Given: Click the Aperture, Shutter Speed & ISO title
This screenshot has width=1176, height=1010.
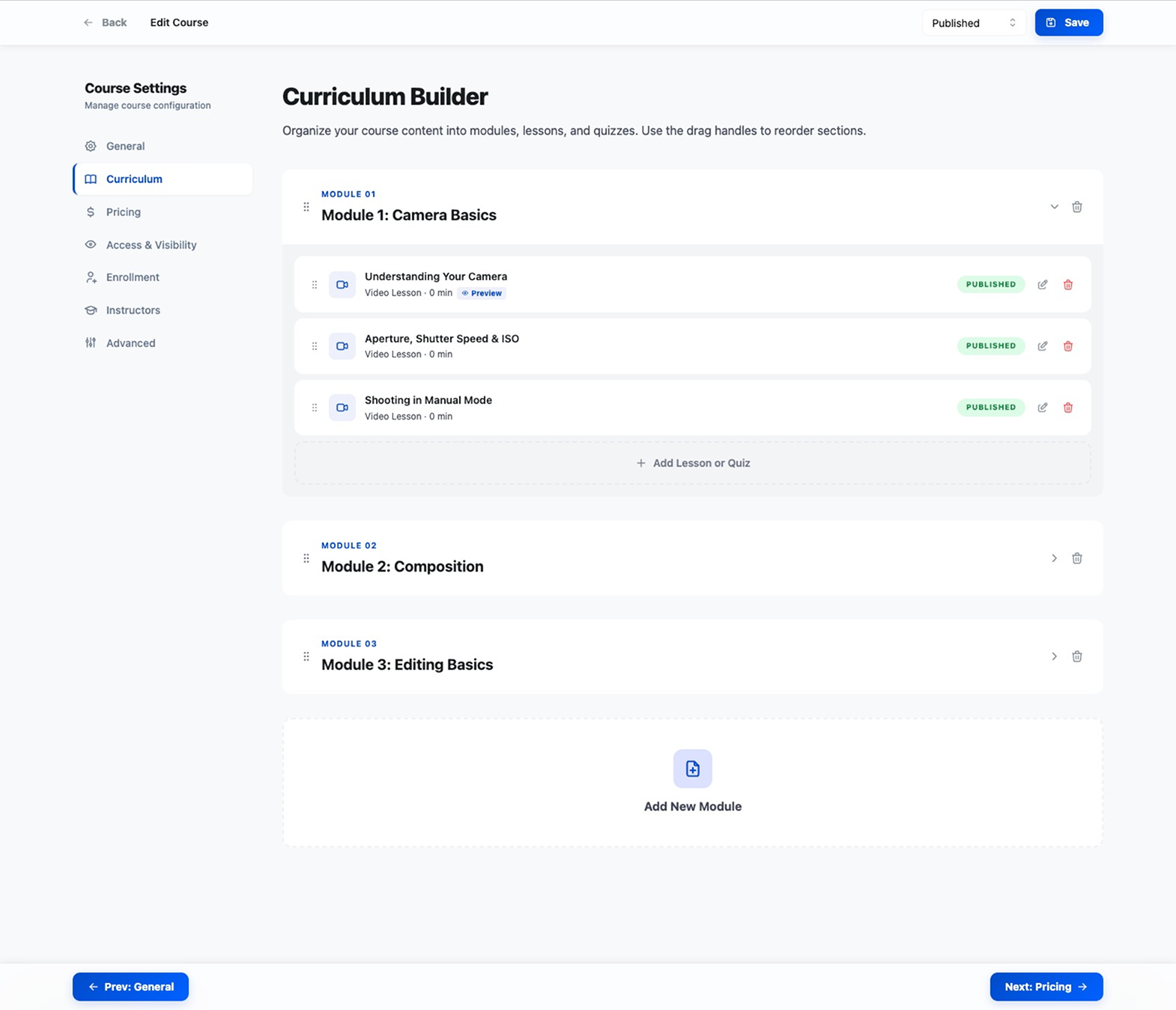Looking at the screenshot, I should point(442,339).
